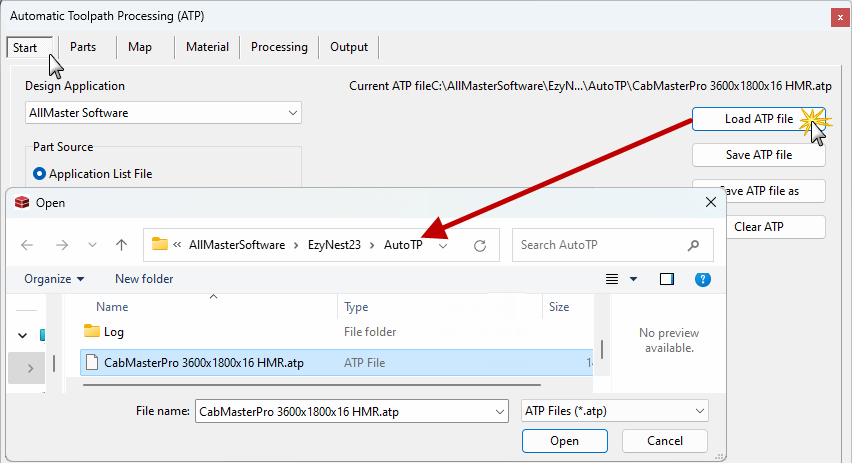This screenshot has height=463, width=852.
Task: Click the Refresh button beside address bar
Action: (x=480, y=245)
